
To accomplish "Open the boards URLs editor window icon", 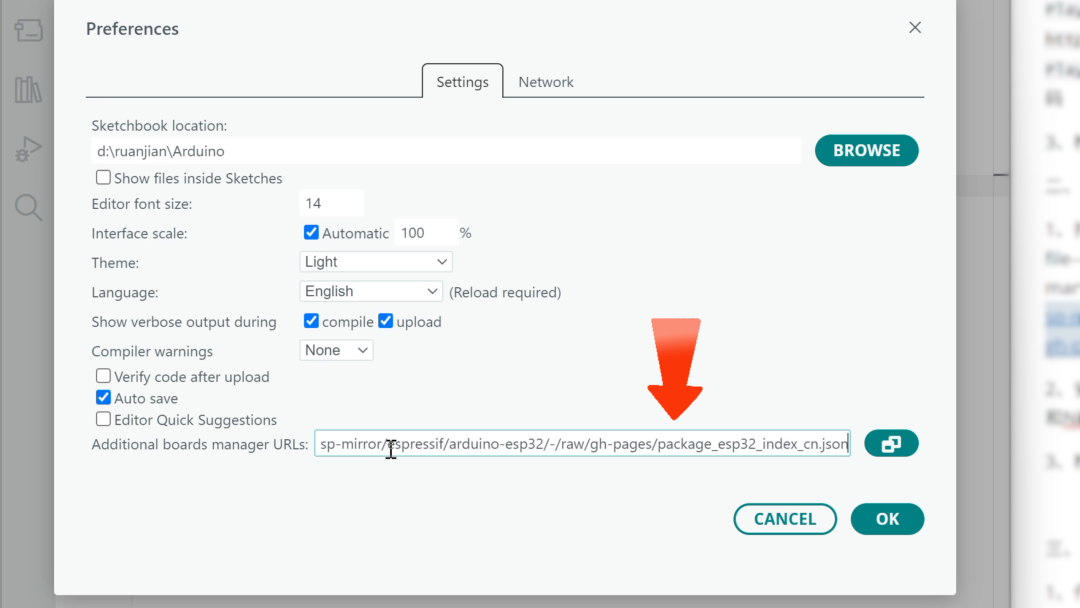I will point(891,443).
